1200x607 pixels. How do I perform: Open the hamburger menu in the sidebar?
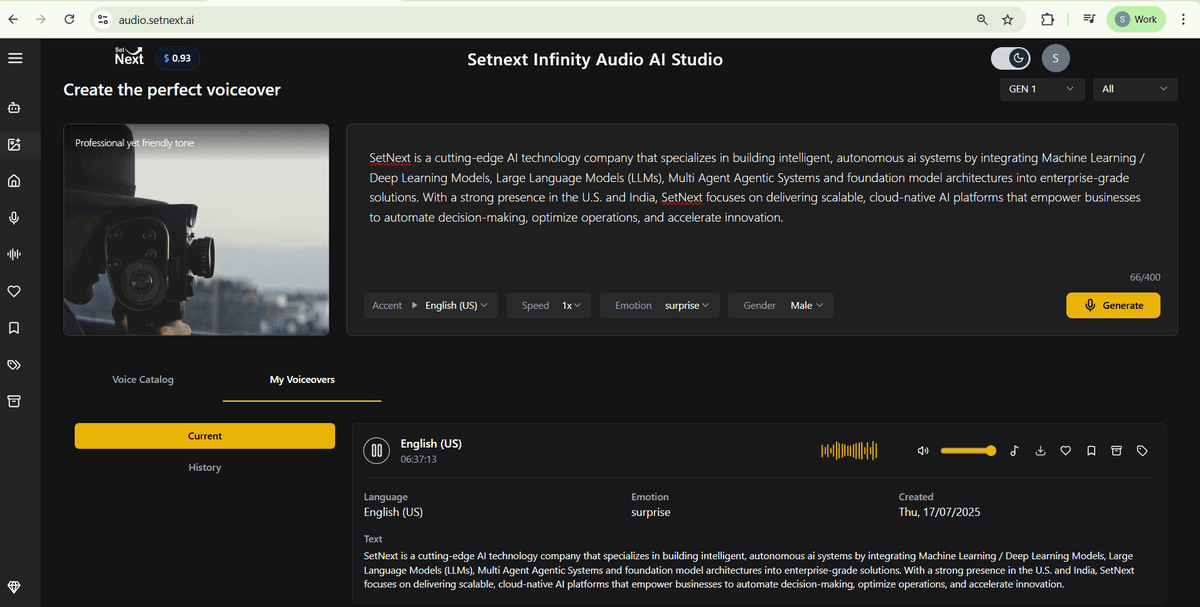pos(15,58)
